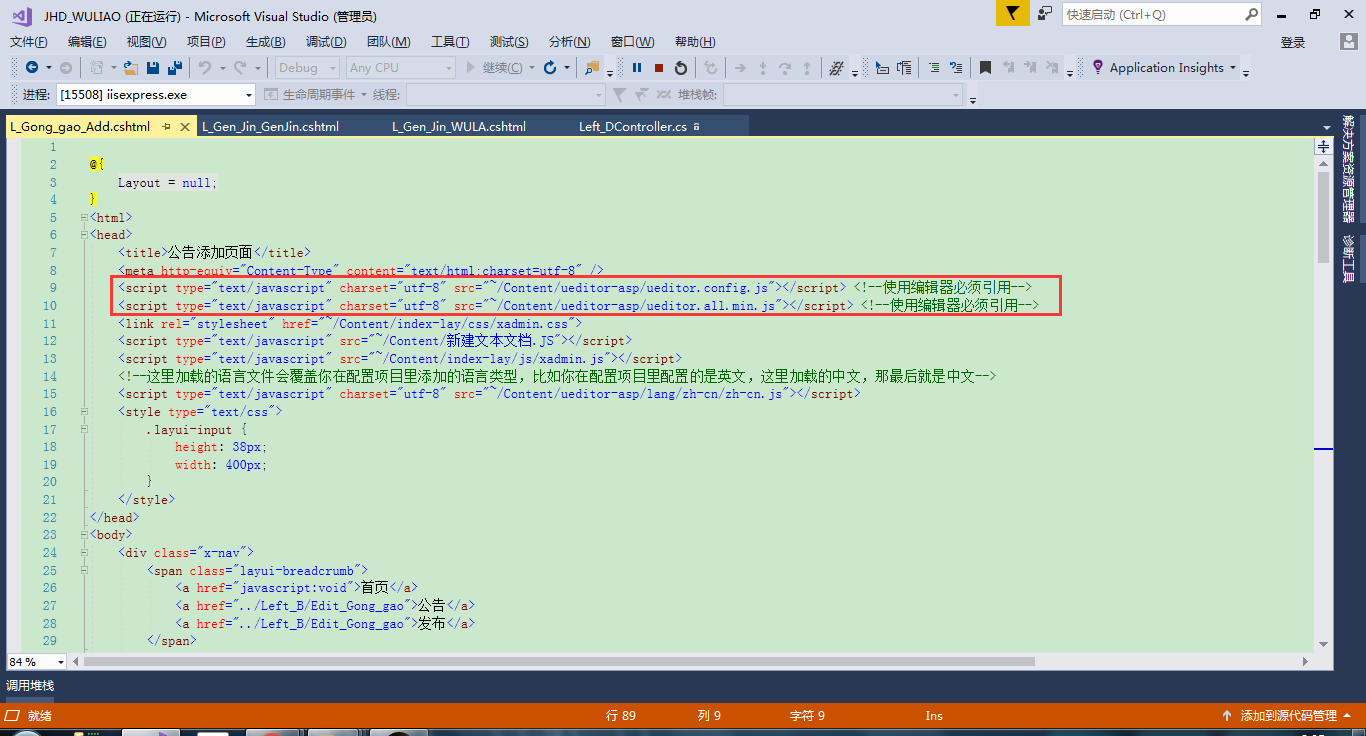Image resolution: width=1366 pixels, height=736 pixels.
Task: Click the Navigate Backward arrow icon
Action: 32,68
